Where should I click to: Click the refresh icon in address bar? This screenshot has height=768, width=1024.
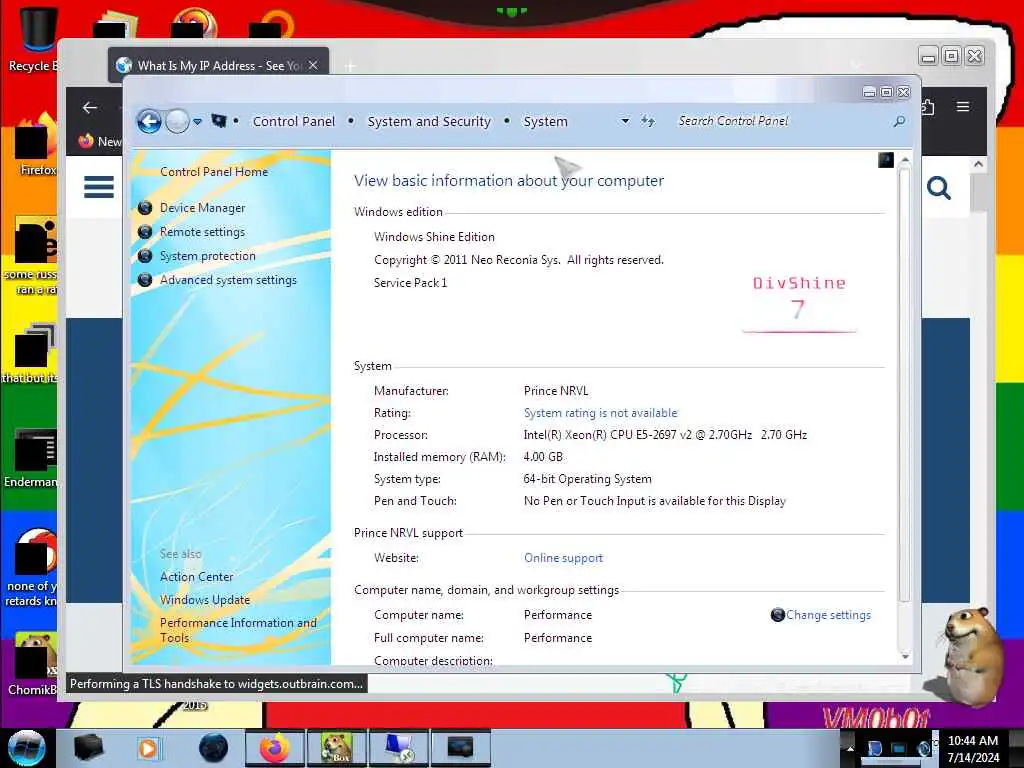(x=647, y=121)
